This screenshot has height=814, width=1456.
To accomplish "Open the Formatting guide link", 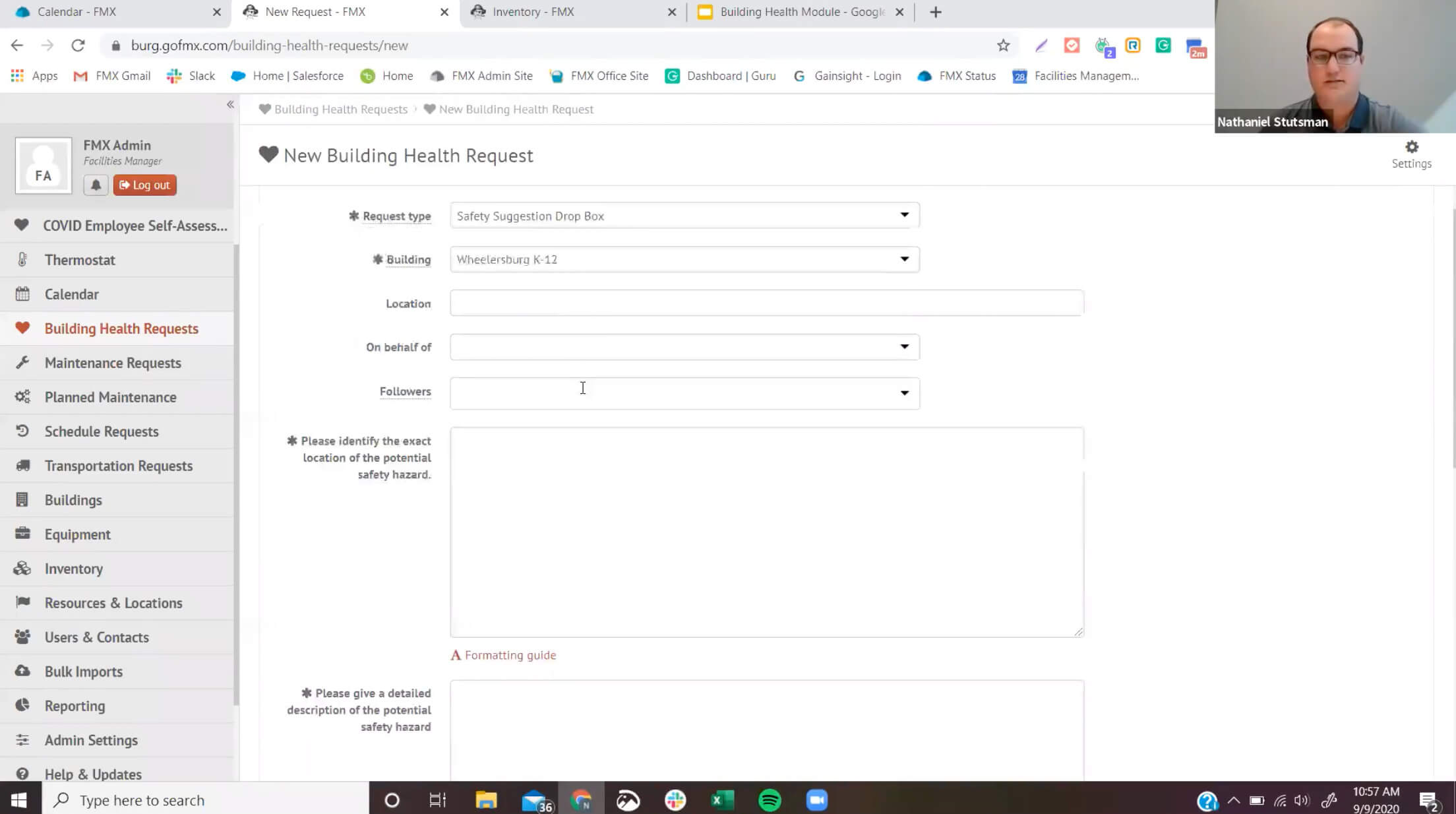I will point(510,655).
